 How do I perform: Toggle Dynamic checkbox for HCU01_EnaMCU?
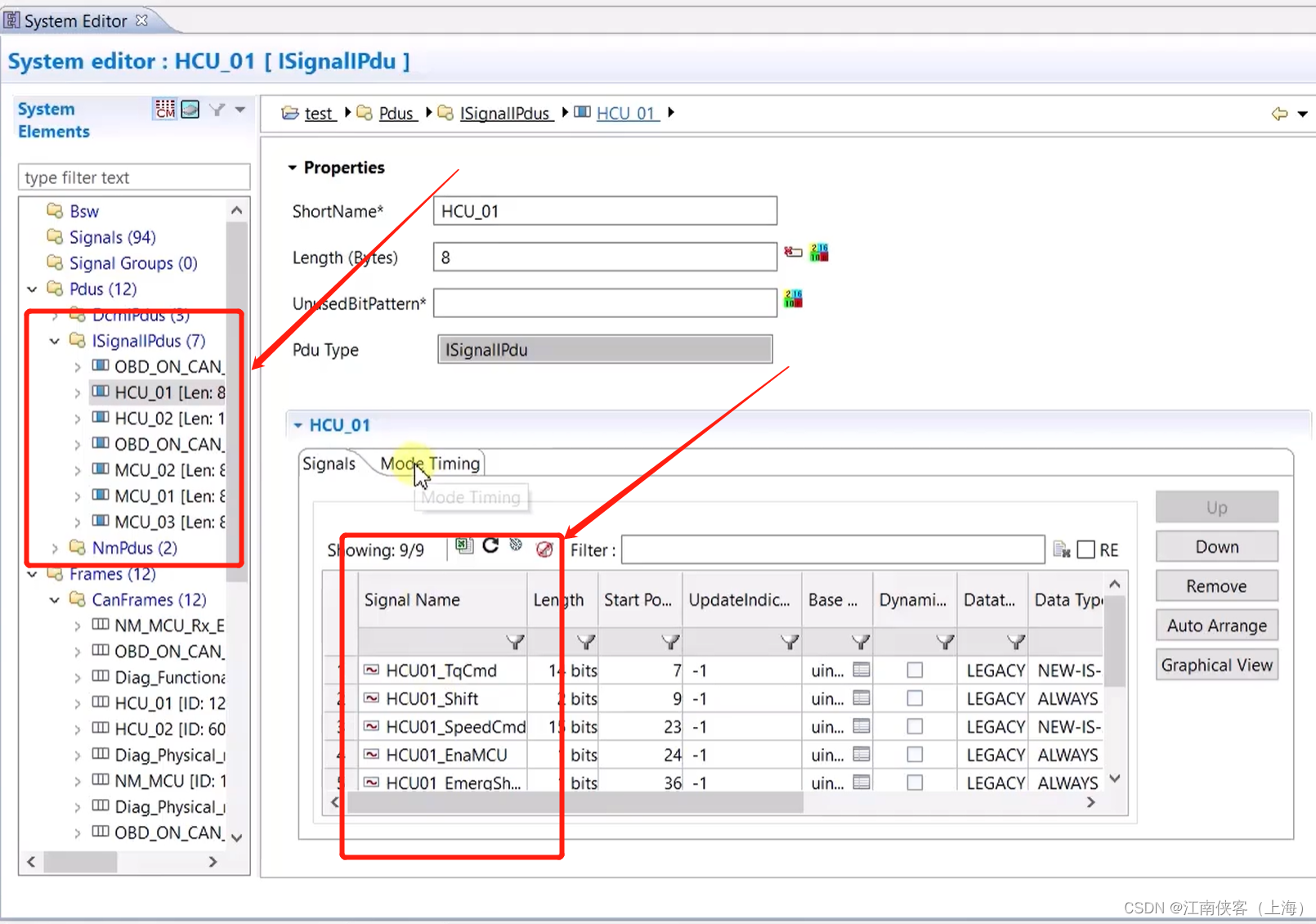click(915, 753)
